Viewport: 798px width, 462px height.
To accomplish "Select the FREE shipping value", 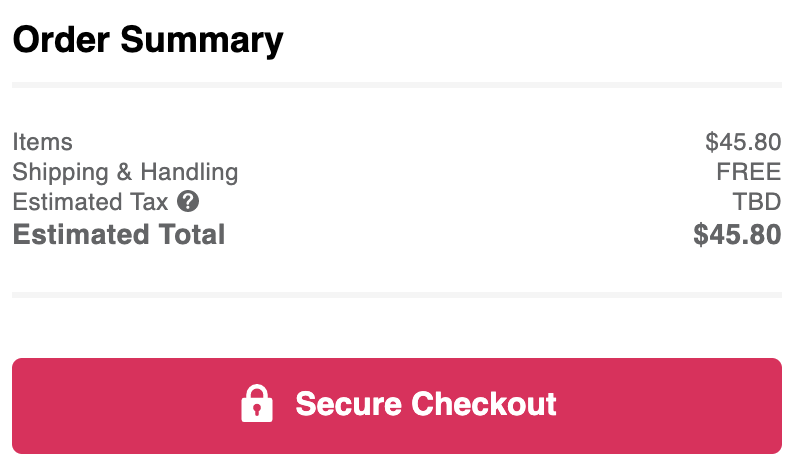I will (x=749, y=172).
